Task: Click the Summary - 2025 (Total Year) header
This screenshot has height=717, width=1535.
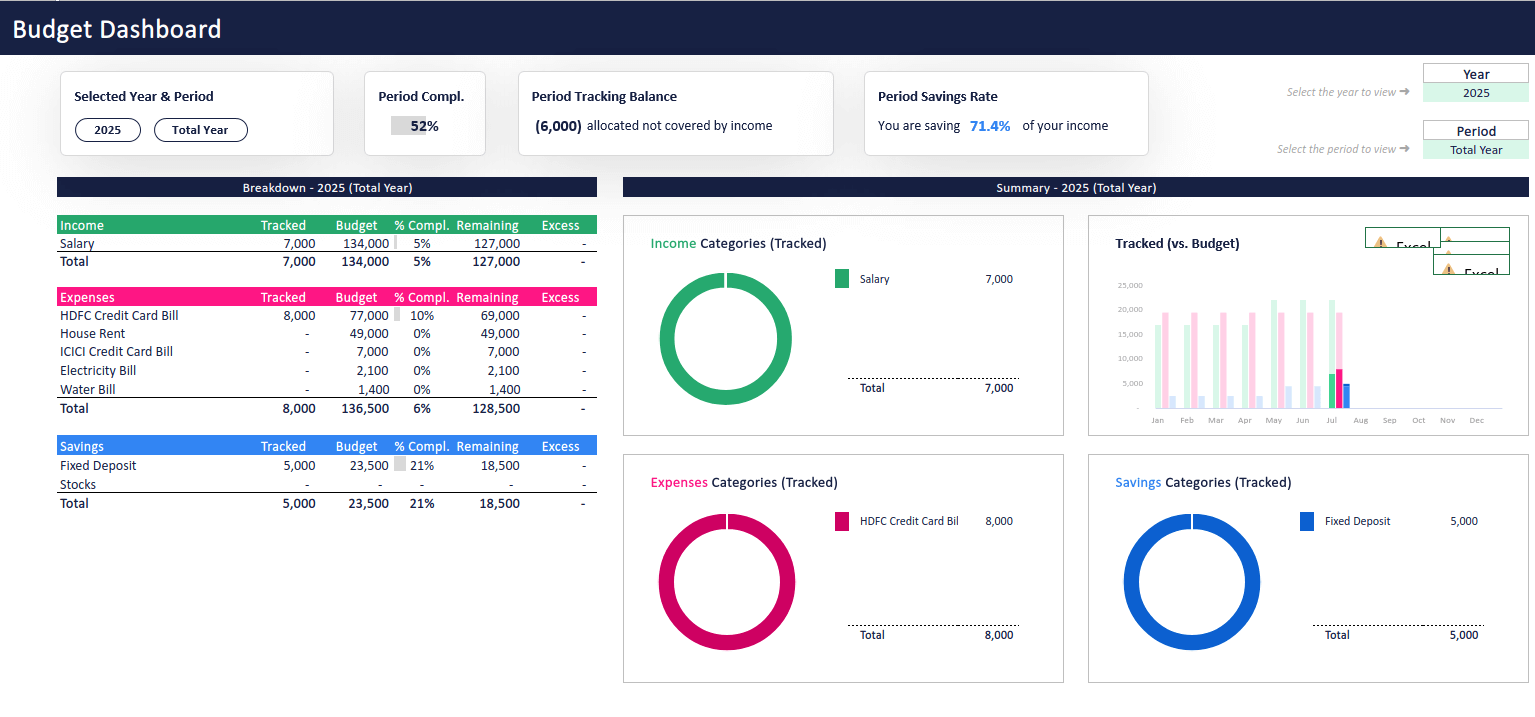Action: coord(1077,187)
